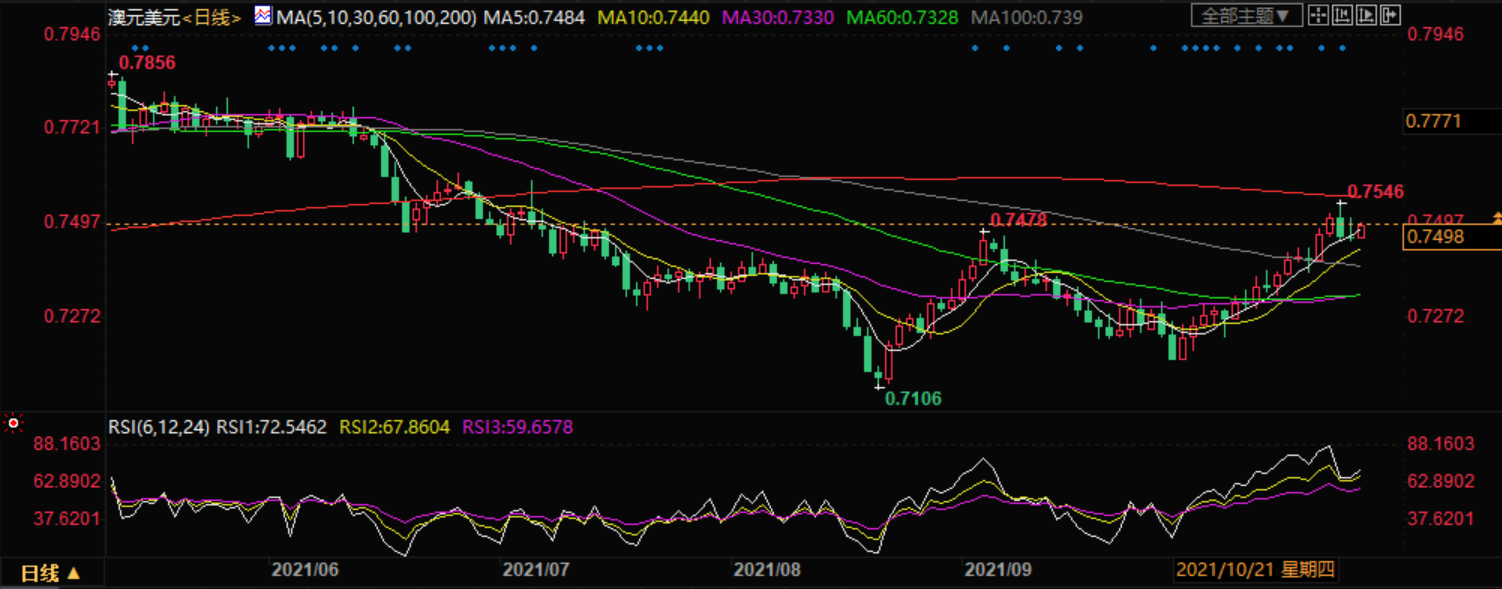Click the 2021/08 date axis label
This screenshot has width=1502, height=589.
[767, 570]
